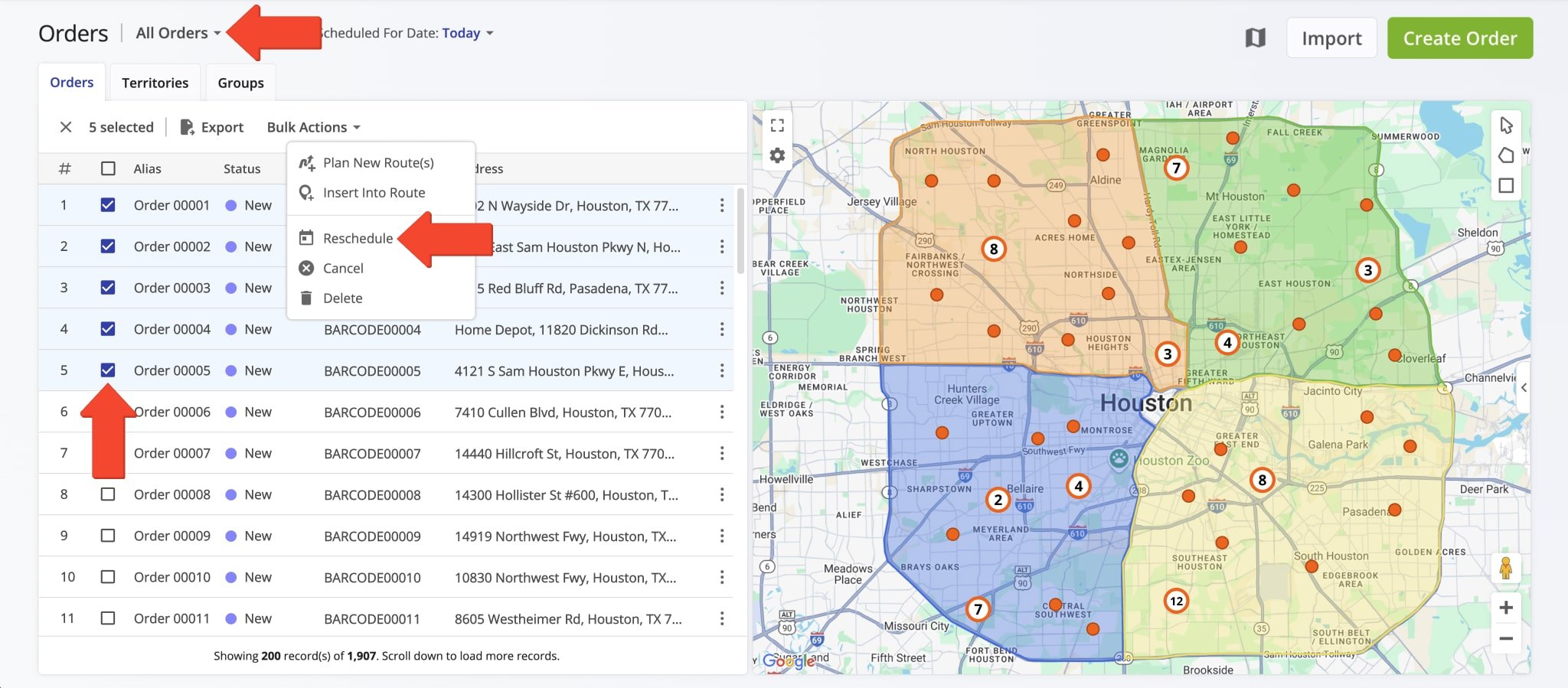Uncheck the Order 00001 checkbox
This screenshot has width=1568, height=688.
(x=108, y=205)
